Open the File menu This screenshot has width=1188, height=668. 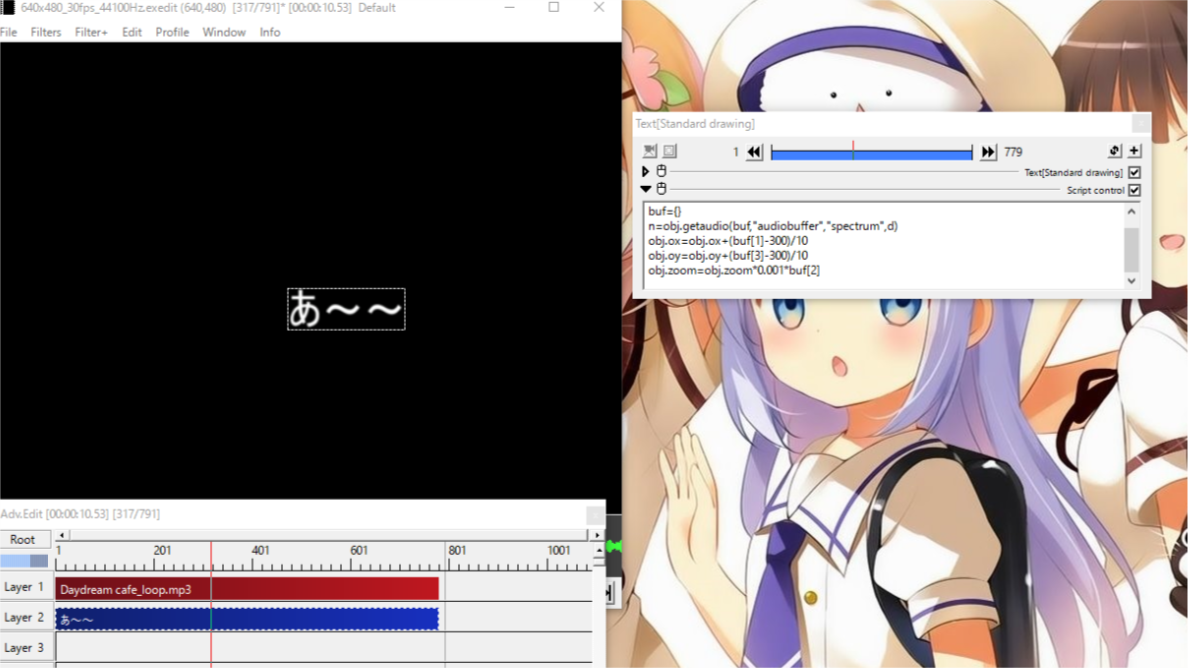click(x=8, y=32)
